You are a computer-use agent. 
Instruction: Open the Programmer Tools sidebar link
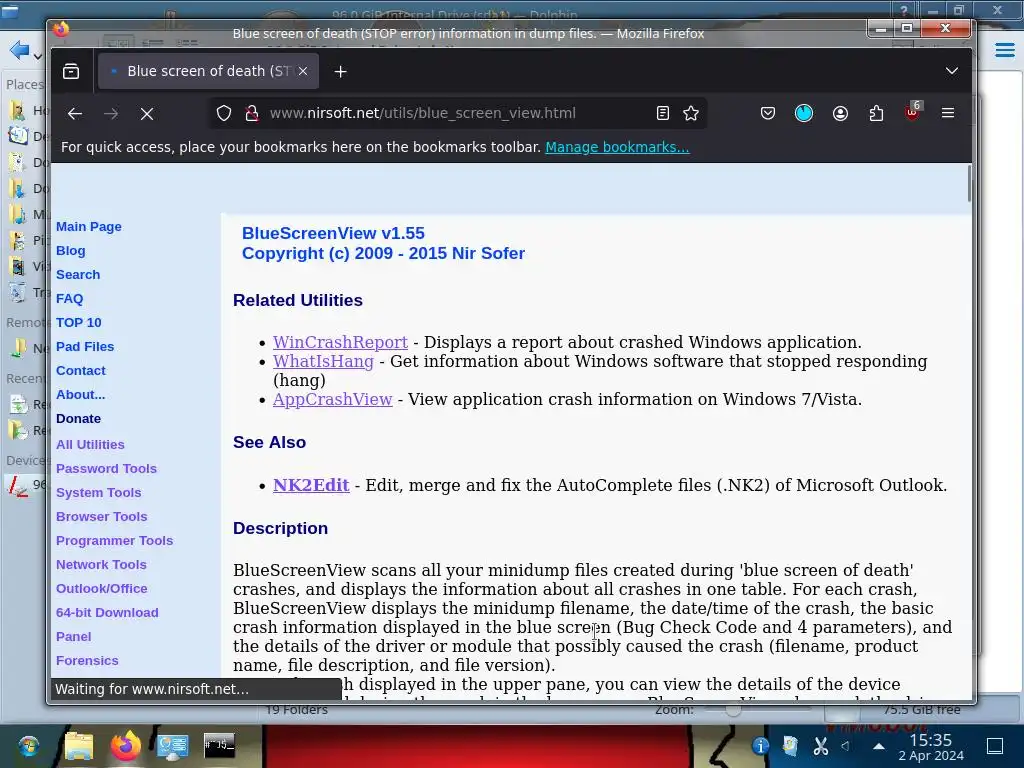[114, 541]
